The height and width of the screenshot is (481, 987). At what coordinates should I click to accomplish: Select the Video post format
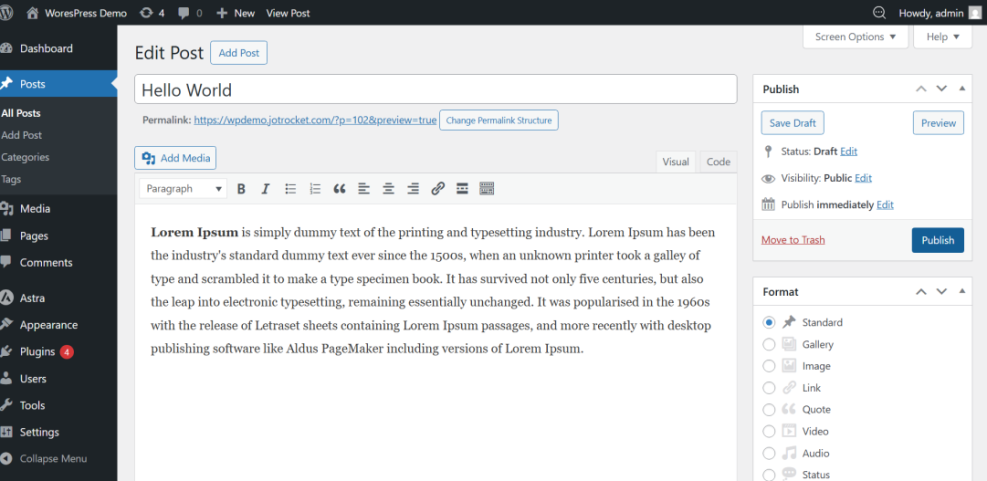(769, 431)
